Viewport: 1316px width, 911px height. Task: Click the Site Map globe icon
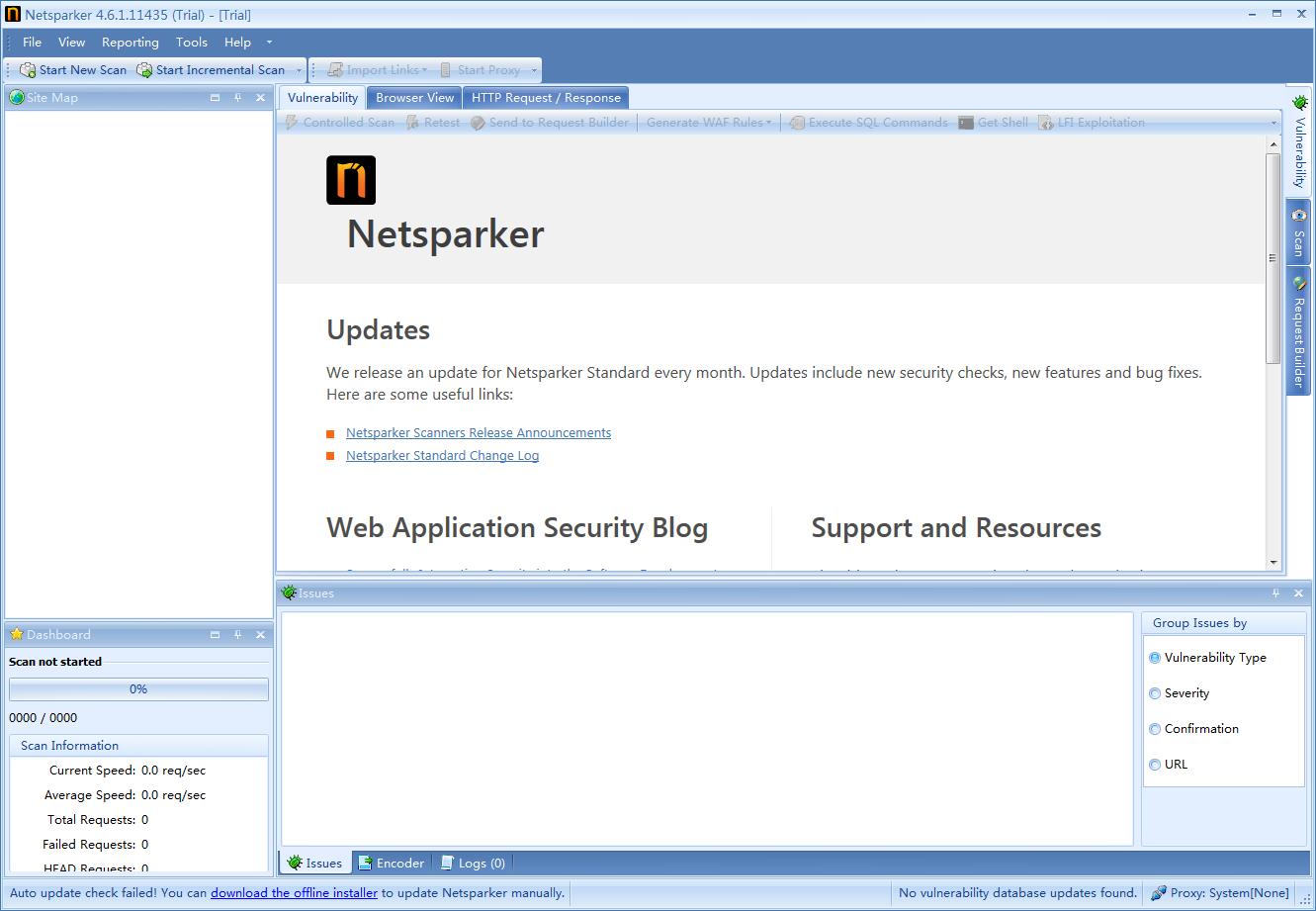click(x=17, y=97)
